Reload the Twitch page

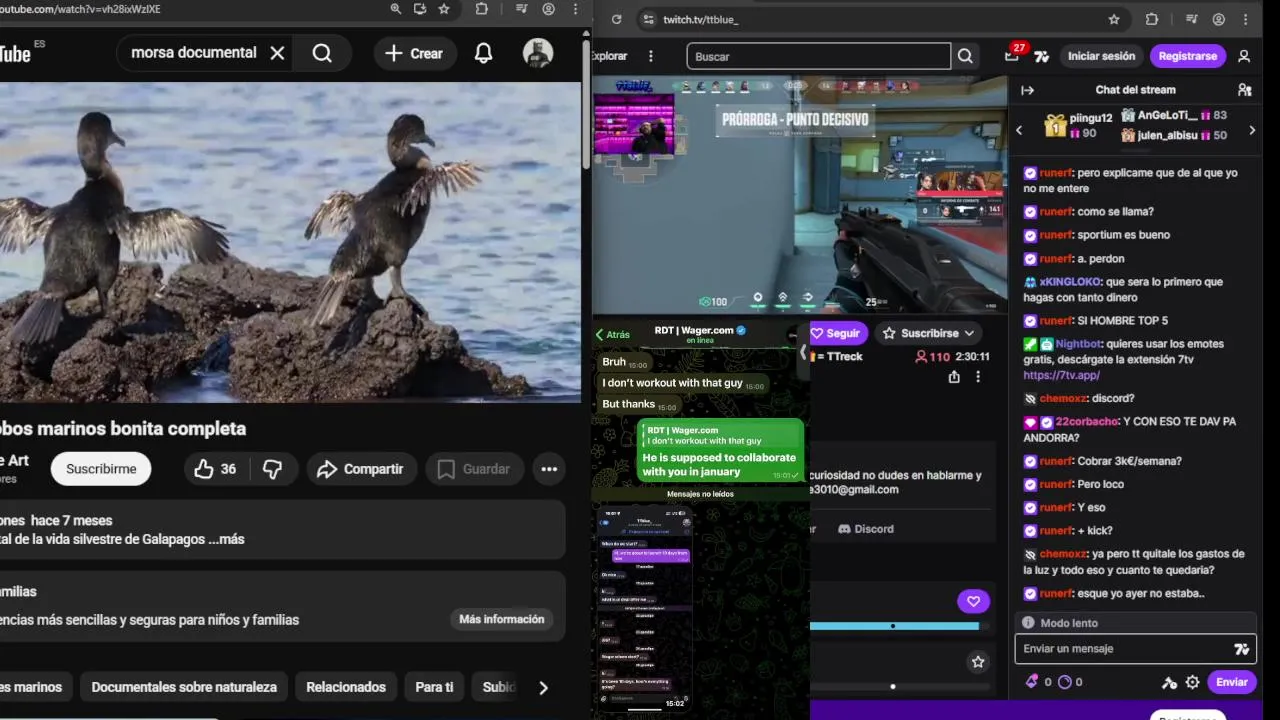(x=616, y=19)
